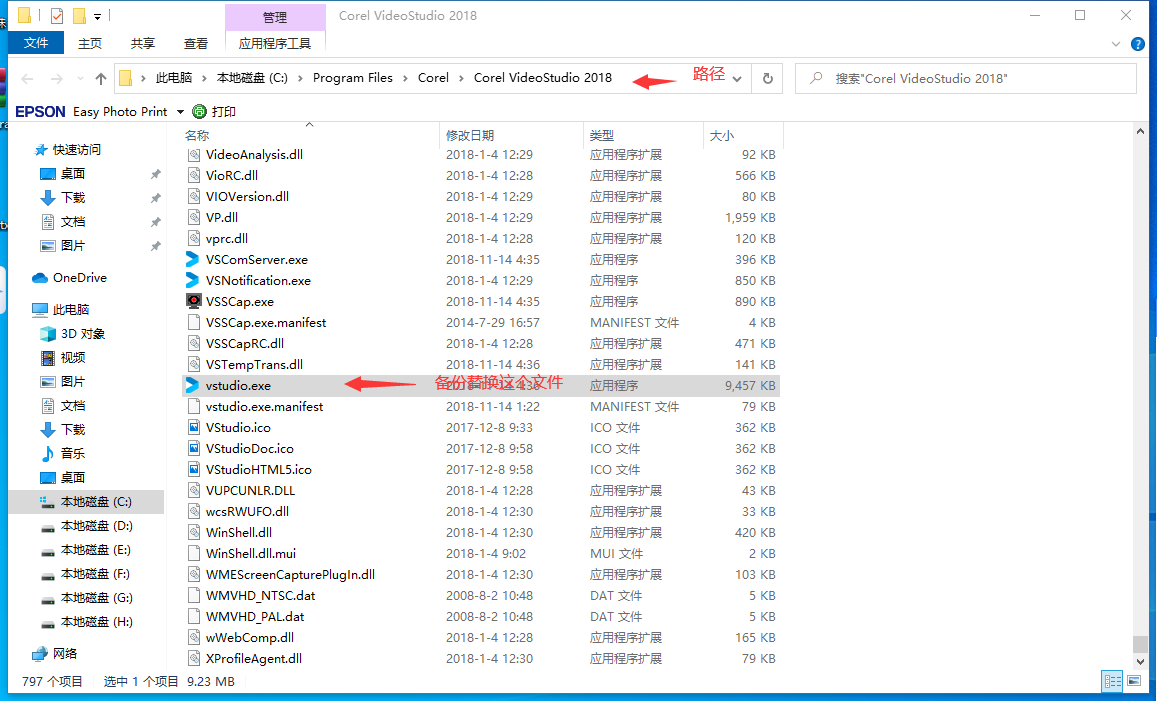Navigate back with the back arrow
This screenshot has height=701, width=1157.
point(27,78)
